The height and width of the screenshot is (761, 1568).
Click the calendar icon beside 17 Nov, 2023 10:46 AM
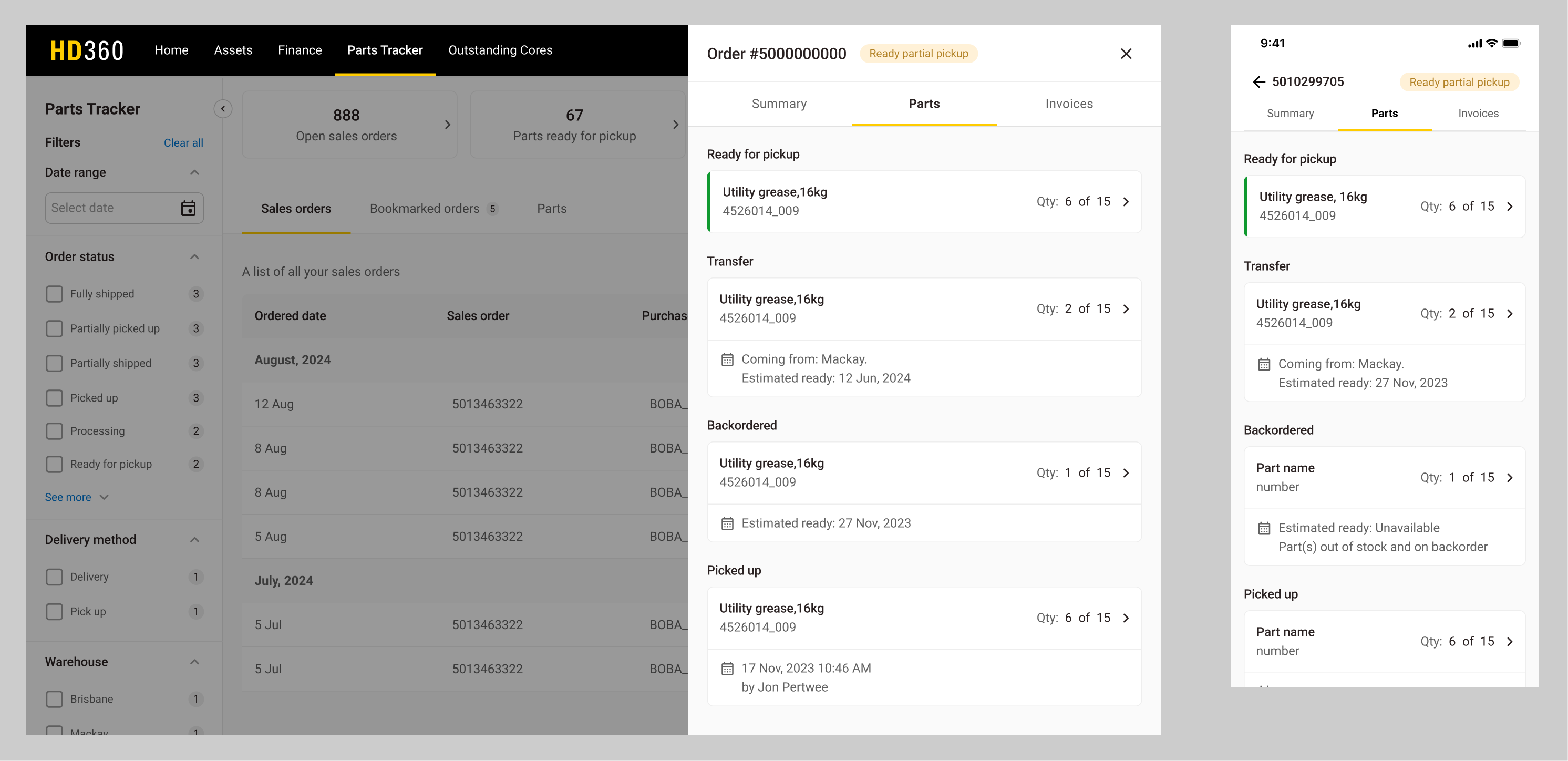(x=727, y=669)
